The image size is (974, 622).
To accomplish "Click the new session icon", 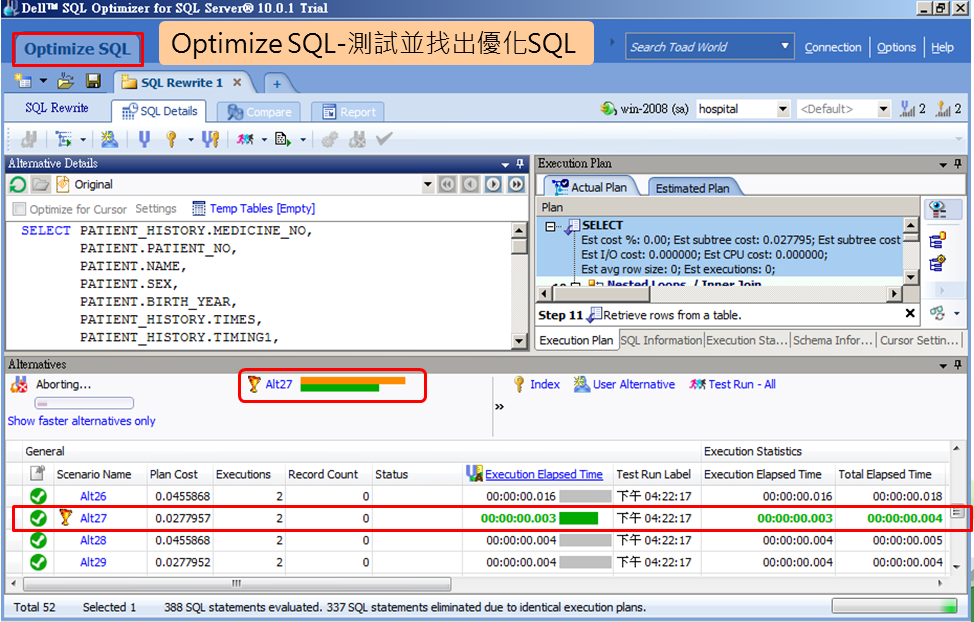I will [23, 81].
